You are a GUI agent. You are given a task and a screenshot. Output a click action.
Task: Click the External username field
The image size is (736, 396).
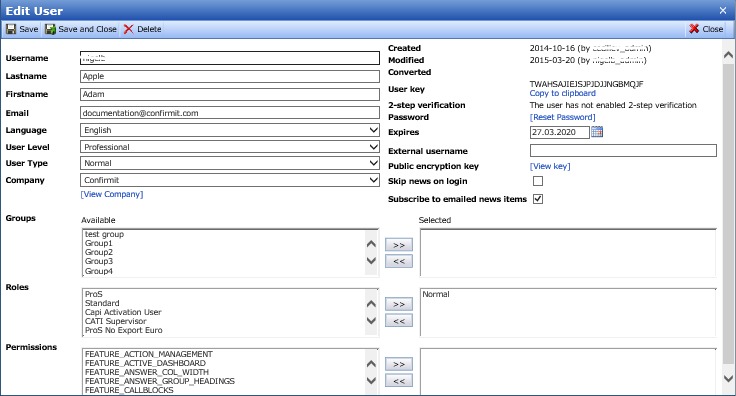623,151
